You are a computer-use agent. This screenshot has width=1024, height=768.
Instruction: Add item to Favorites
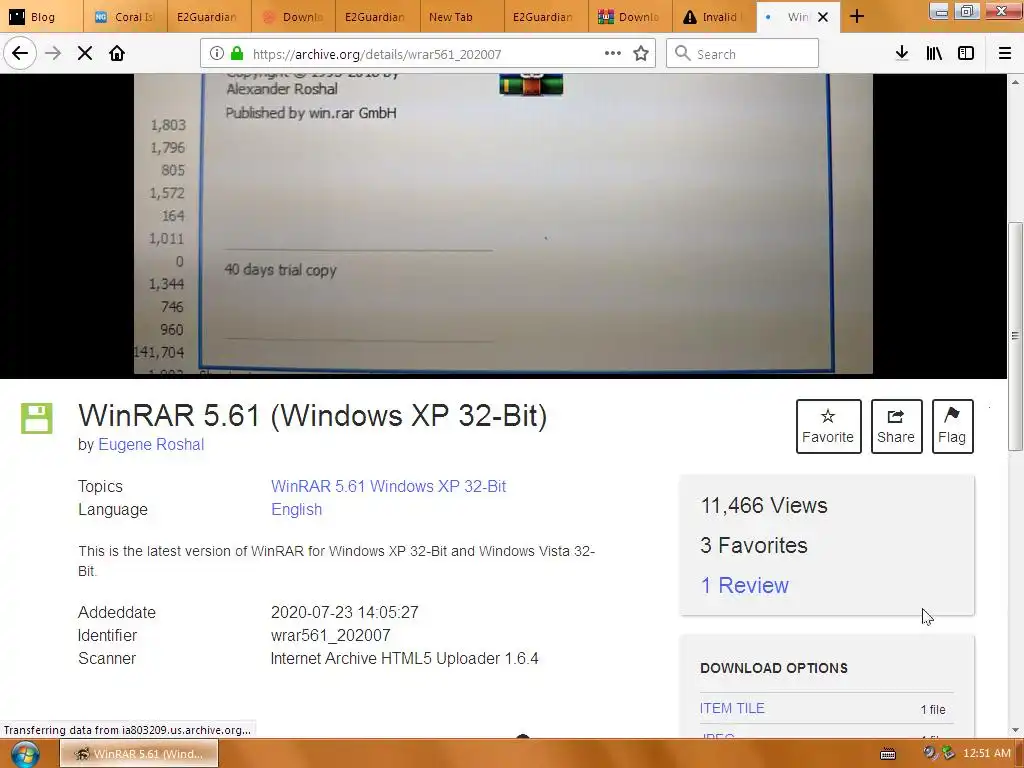coord(828,426)
